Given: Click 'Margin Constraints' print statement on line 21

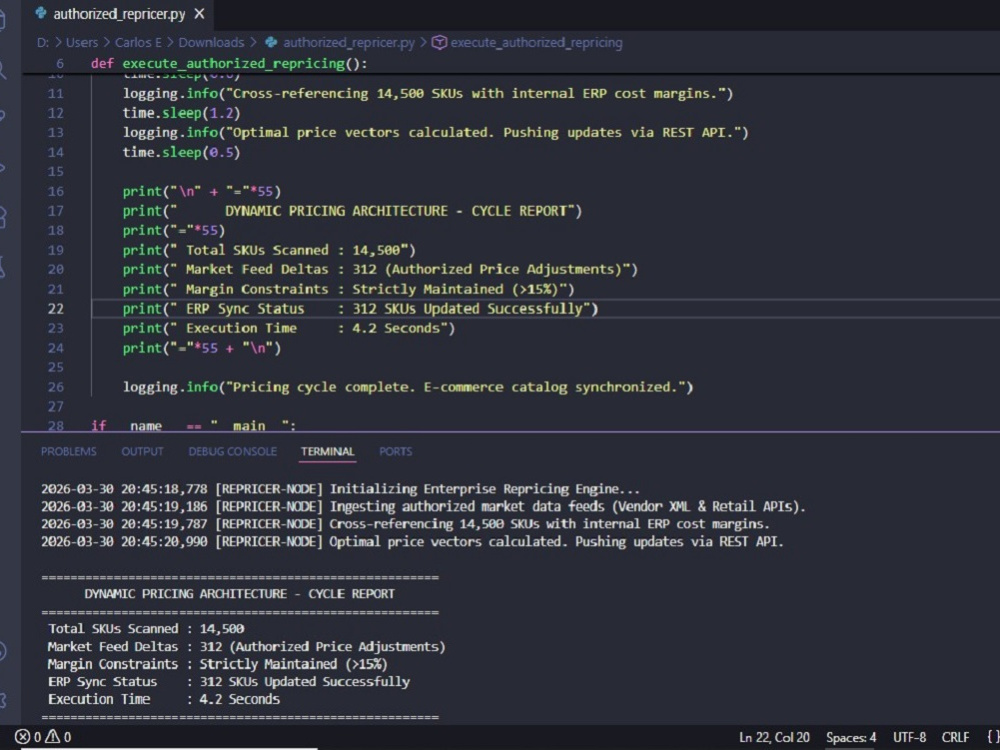Looking at the screenshot, I should [x=349, y=290].
